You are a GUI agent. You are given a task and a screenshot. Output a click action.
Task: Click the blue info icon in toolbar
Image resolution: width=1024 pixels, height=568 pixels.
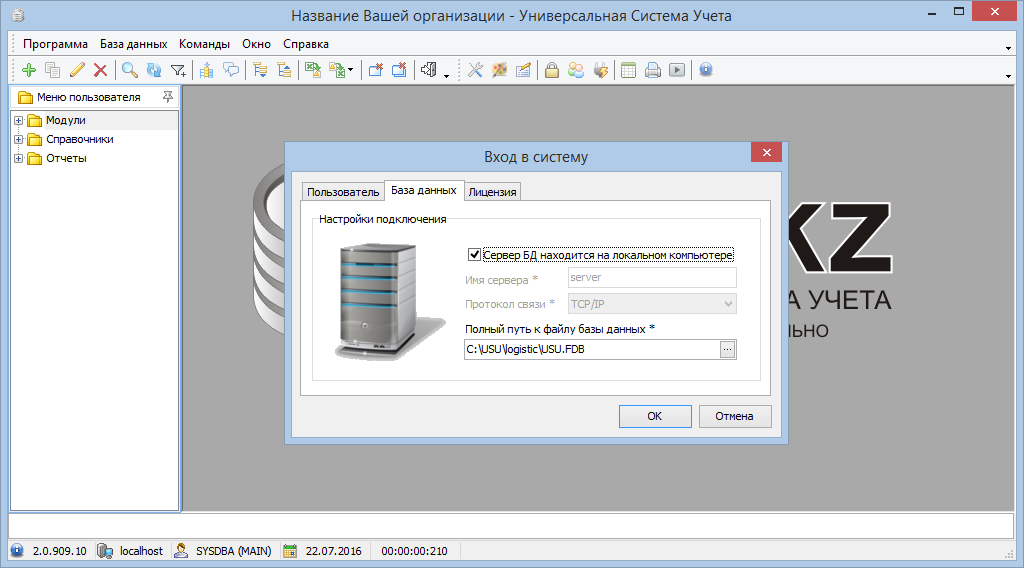pyautogui.click(x=706, y=70)
